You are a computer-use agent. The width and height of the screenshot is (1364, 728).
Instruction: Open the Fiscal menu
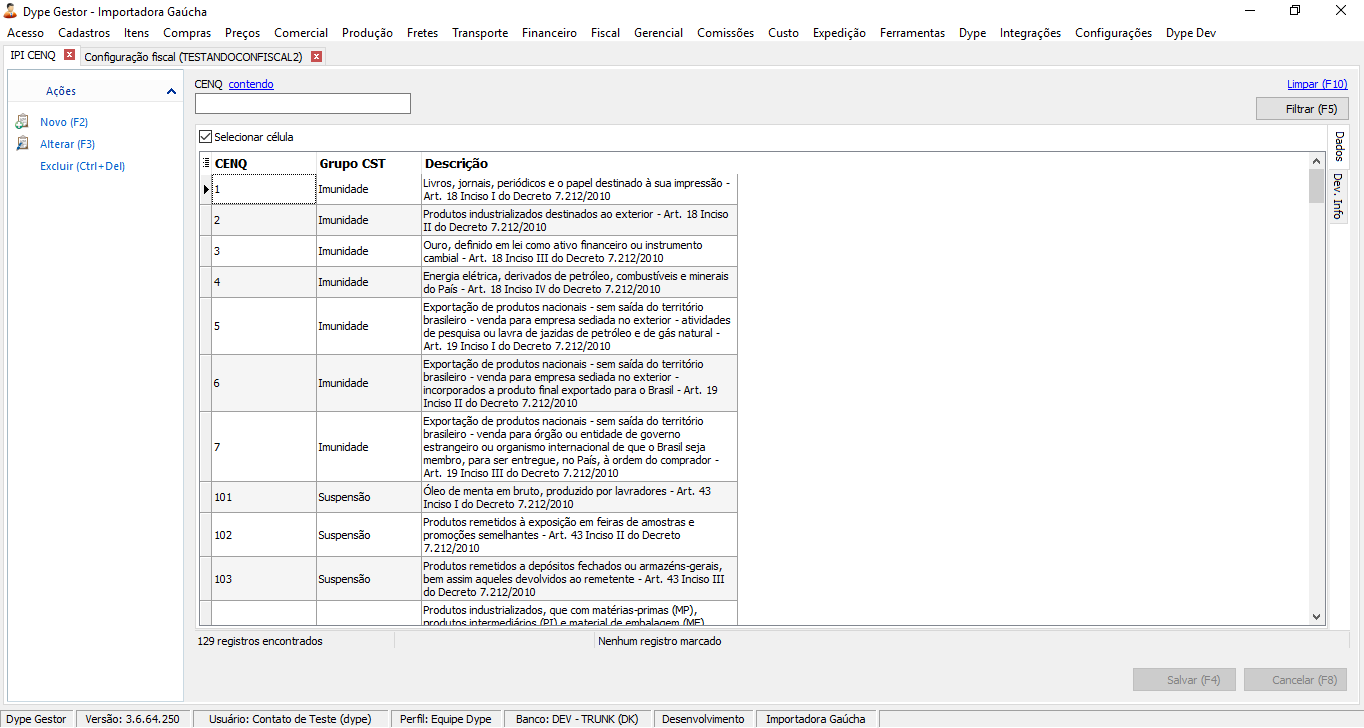[605, 33]
